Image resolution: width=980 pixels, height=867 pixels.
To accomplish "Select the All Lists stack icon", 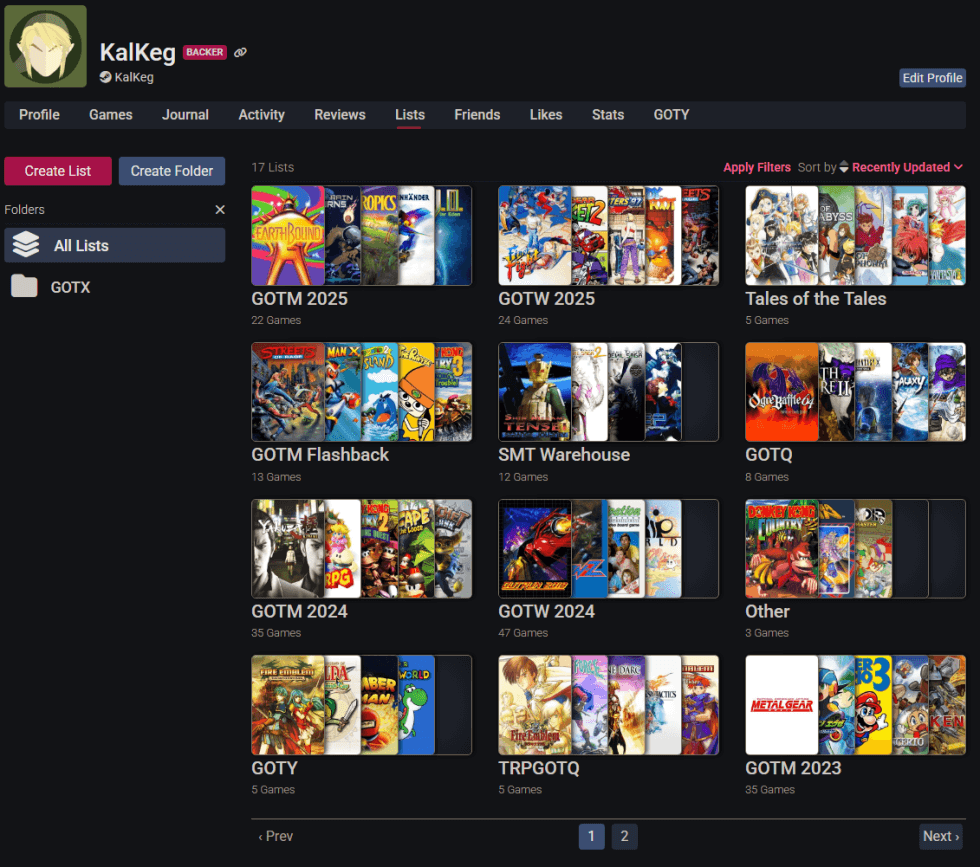I will (x=26, y=245).
